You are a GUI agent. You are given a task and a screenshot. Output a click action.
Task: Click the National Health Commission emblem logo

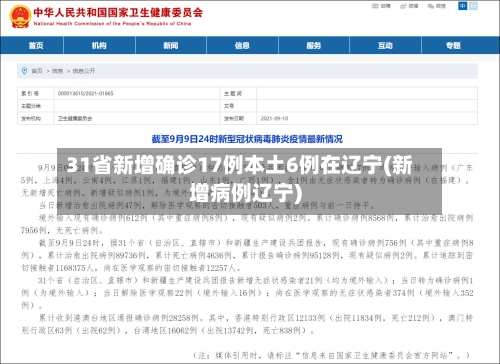pyautogui.click(x=20, y=16)
